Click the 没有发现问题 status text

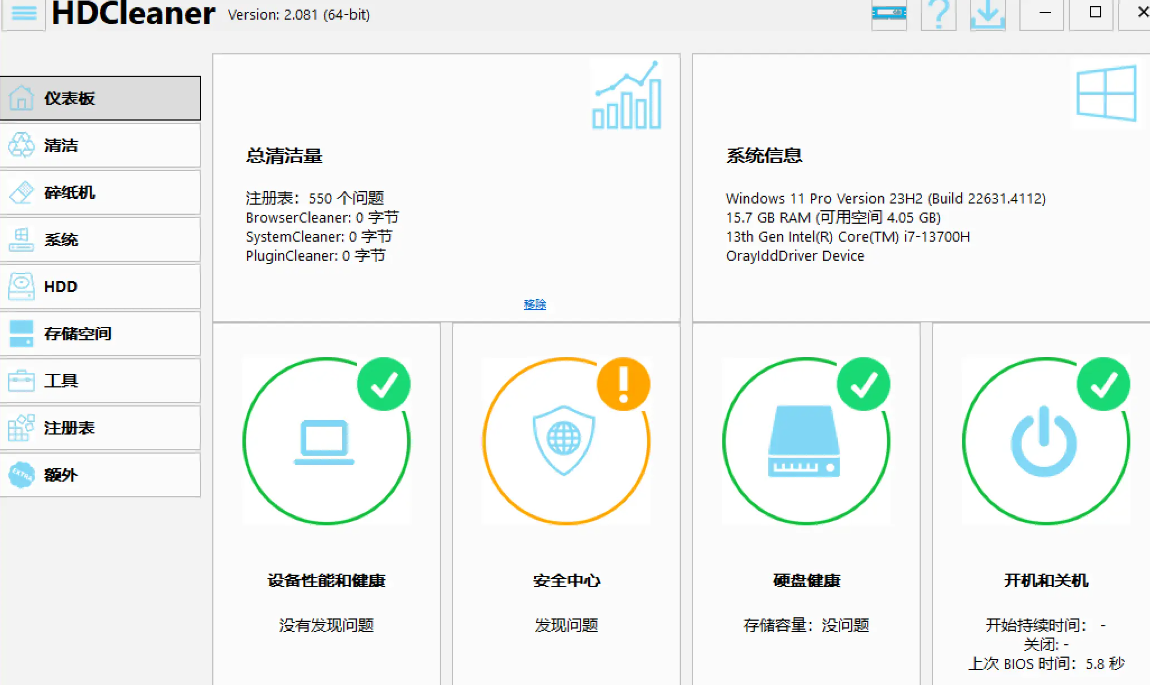(326, 626)
